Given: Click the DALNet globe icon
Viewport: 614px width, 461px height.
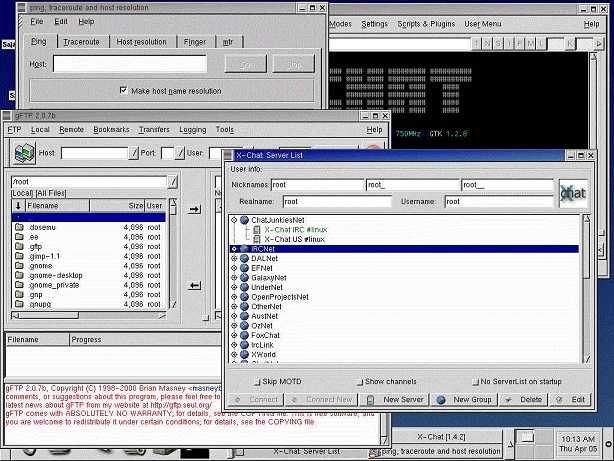Looking at the screenshot, I should click(x=243, y=258).
